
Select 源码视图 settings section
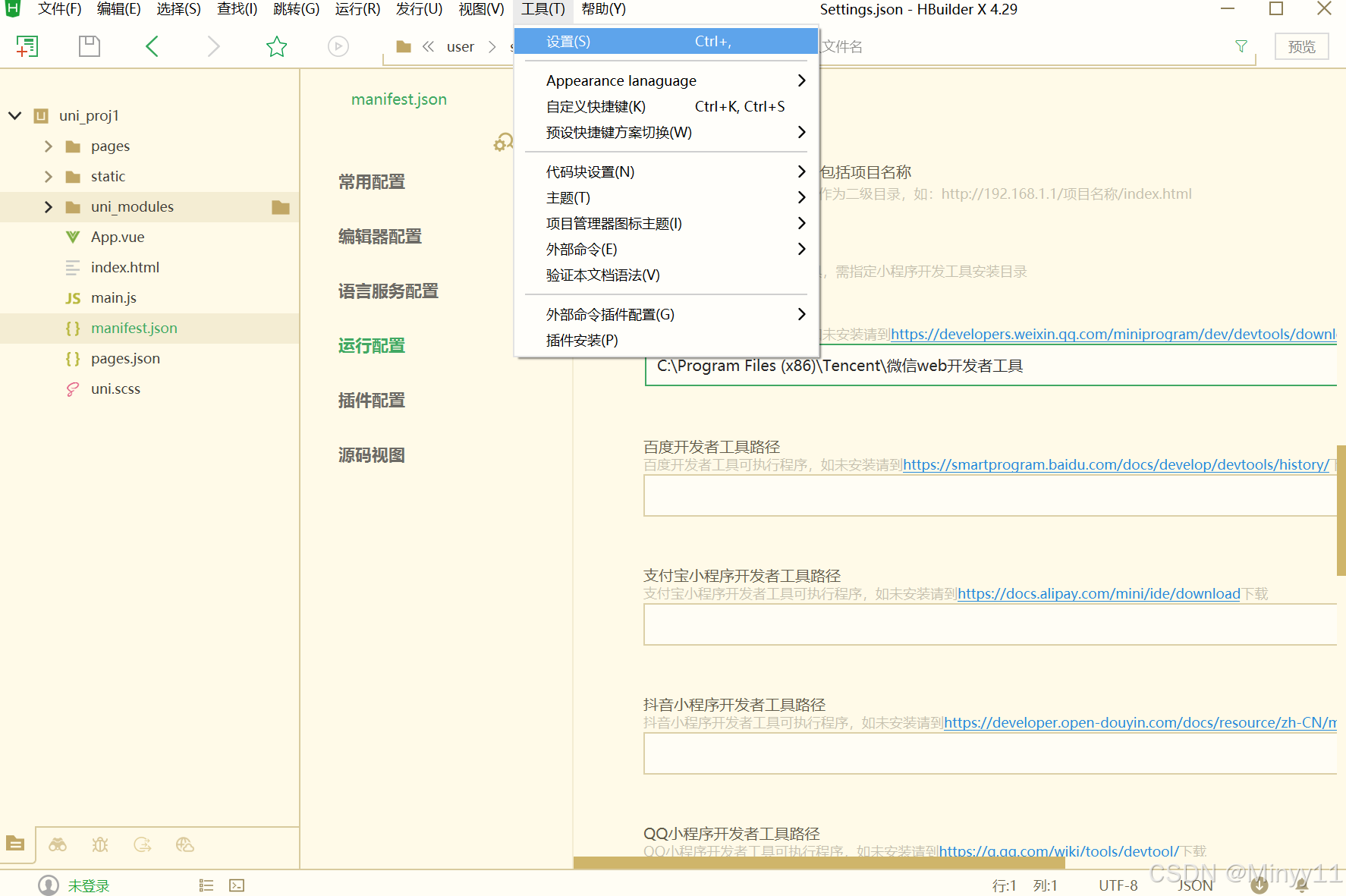point(372,455)
